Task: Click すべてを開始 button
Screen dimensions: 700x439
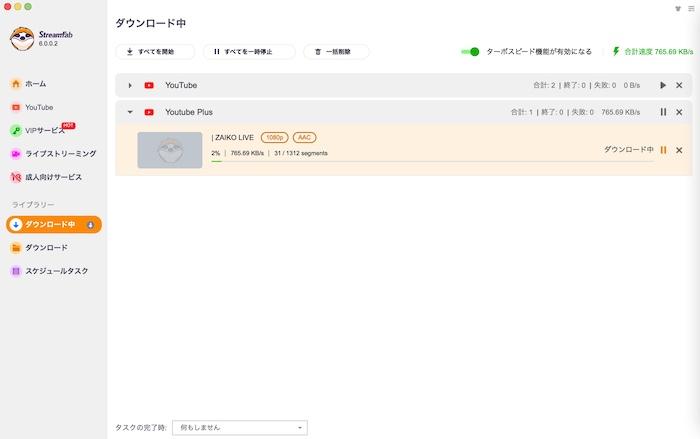Action: [155, 52]
